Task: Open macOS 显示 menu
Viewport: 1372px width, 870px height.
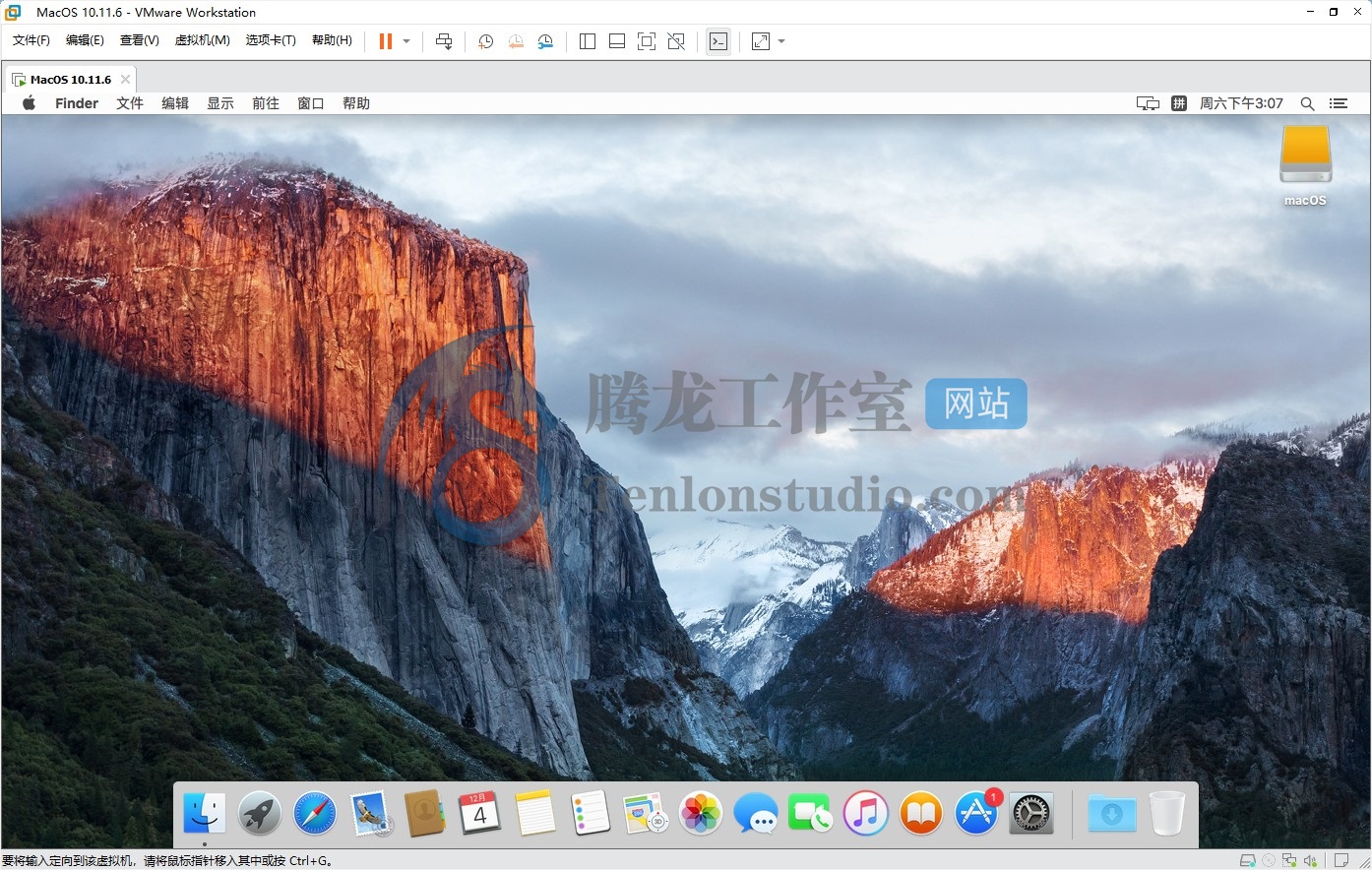Action: [x=220, y=103]
